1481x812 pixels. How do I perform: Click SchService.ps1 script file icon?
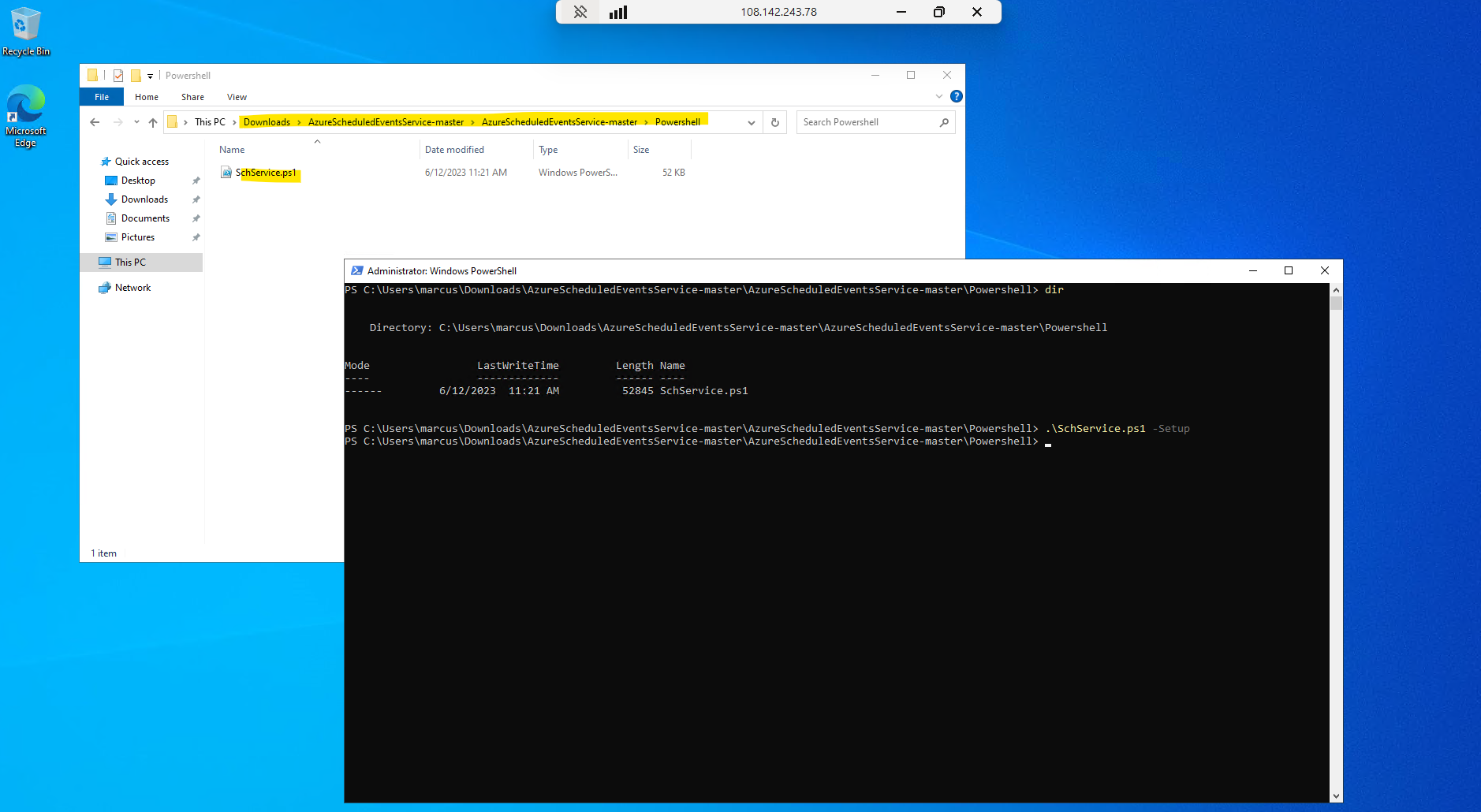pyautogui.click(x=226, y=173)
